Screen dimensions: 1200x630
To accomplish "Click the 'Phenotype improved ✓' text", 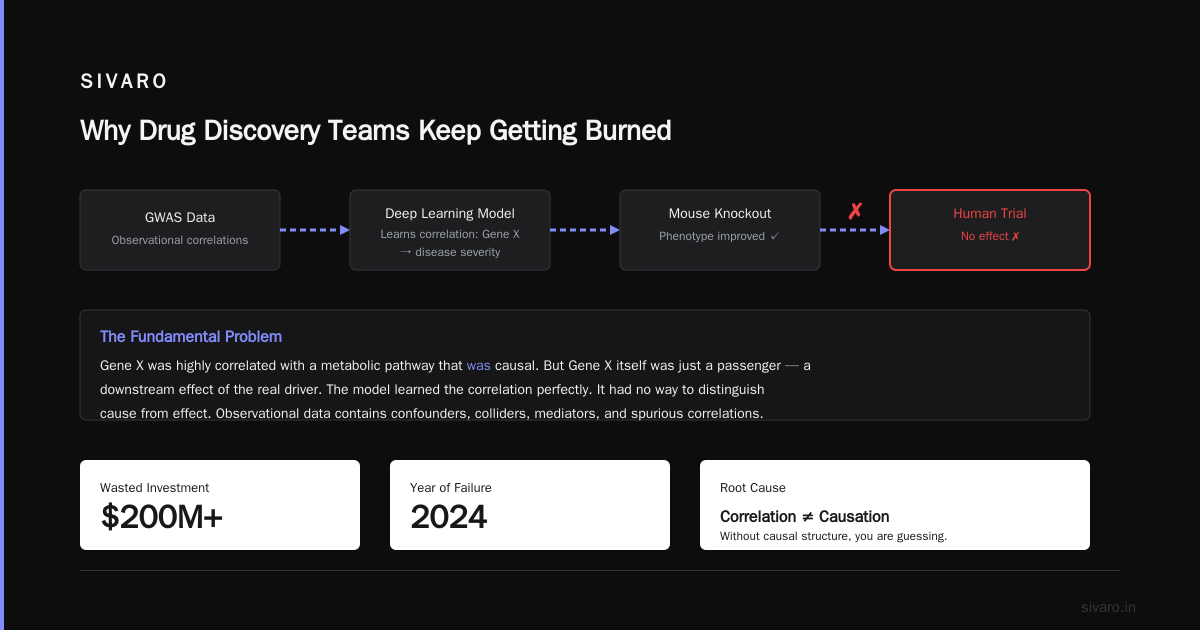I will click(719, 236).
